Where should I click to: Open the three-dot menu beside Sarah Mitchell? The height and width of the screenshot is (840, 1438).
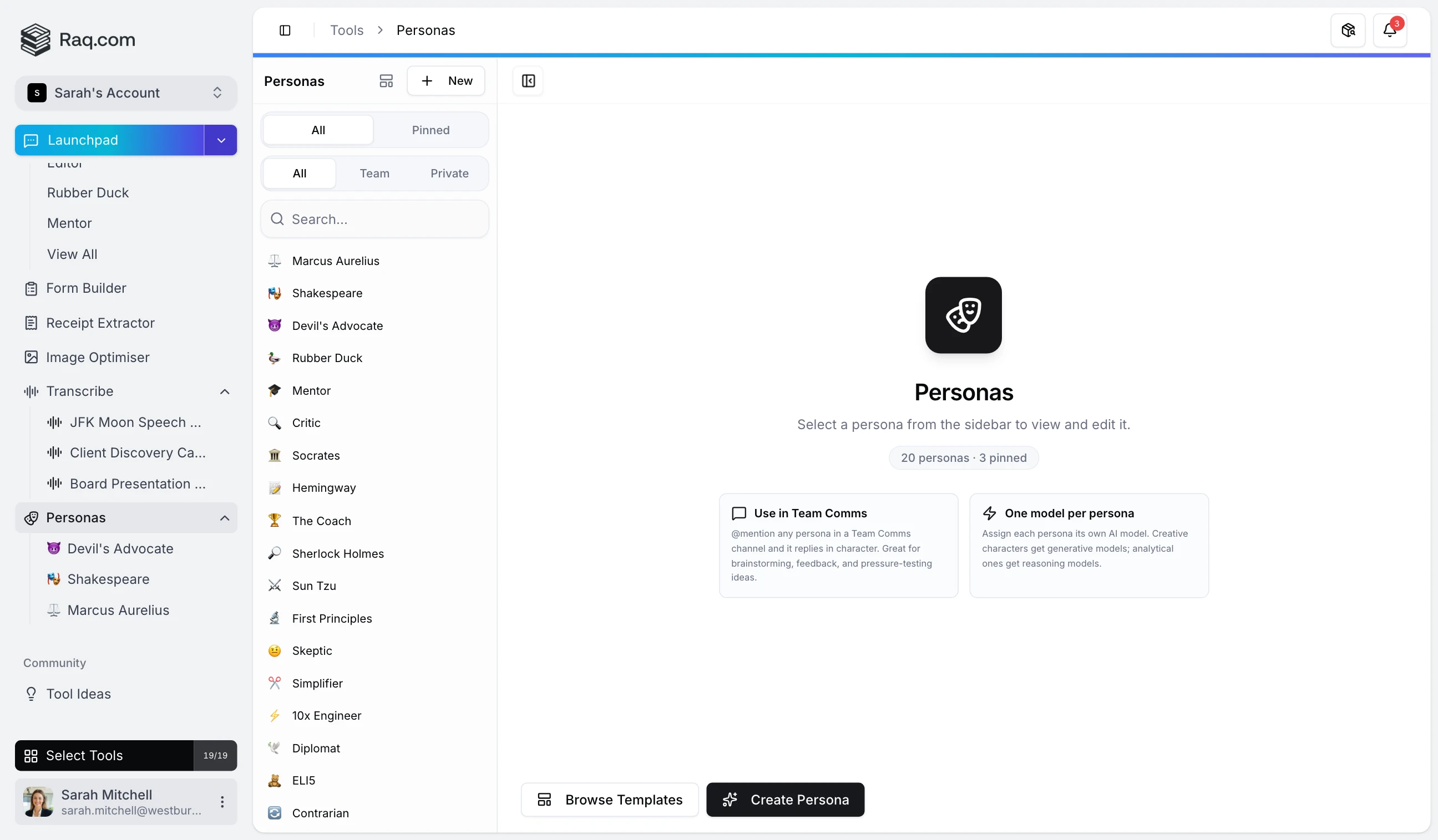[x=222, y=801]
